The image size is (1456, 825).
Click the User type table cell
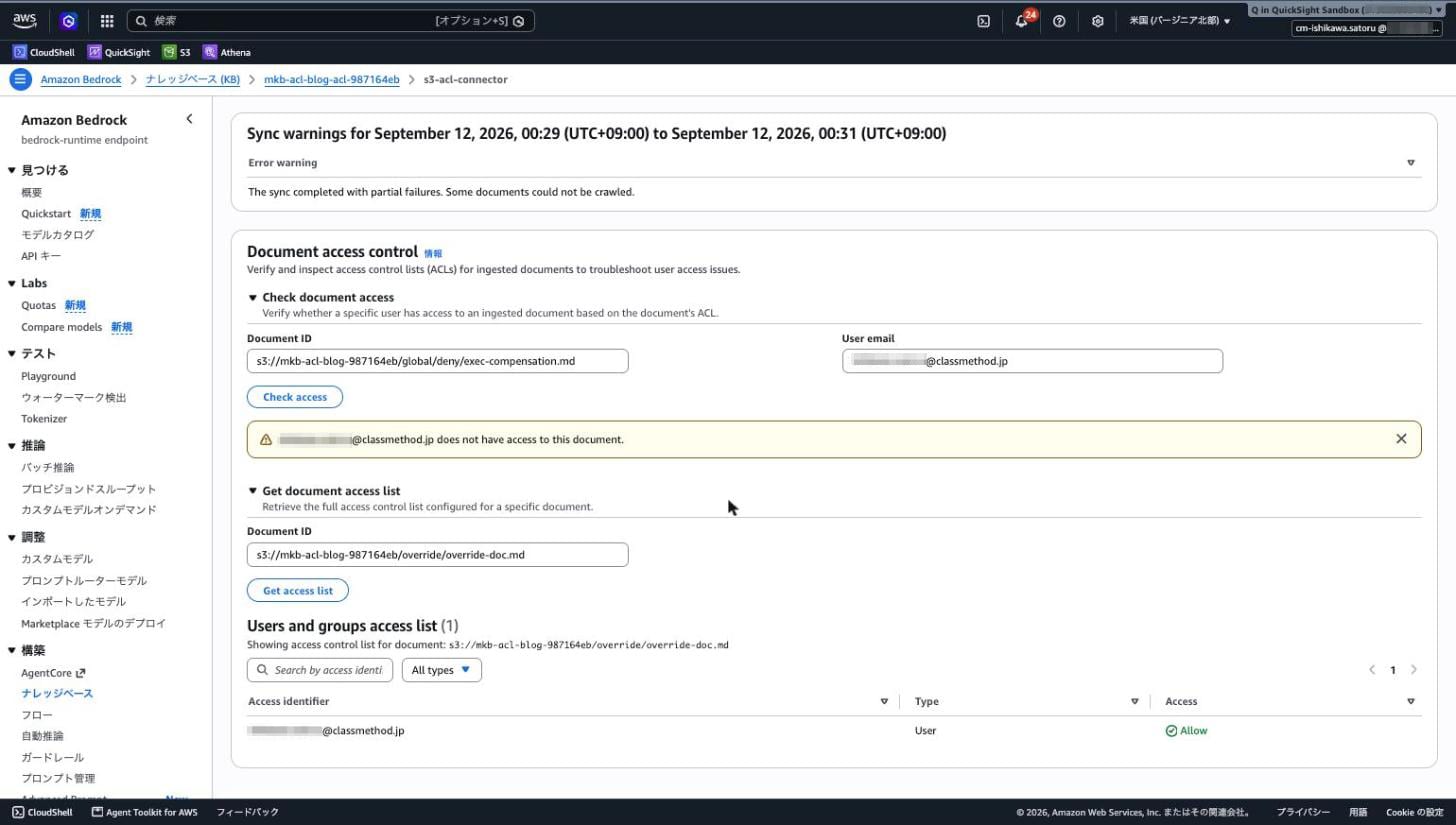926,731
